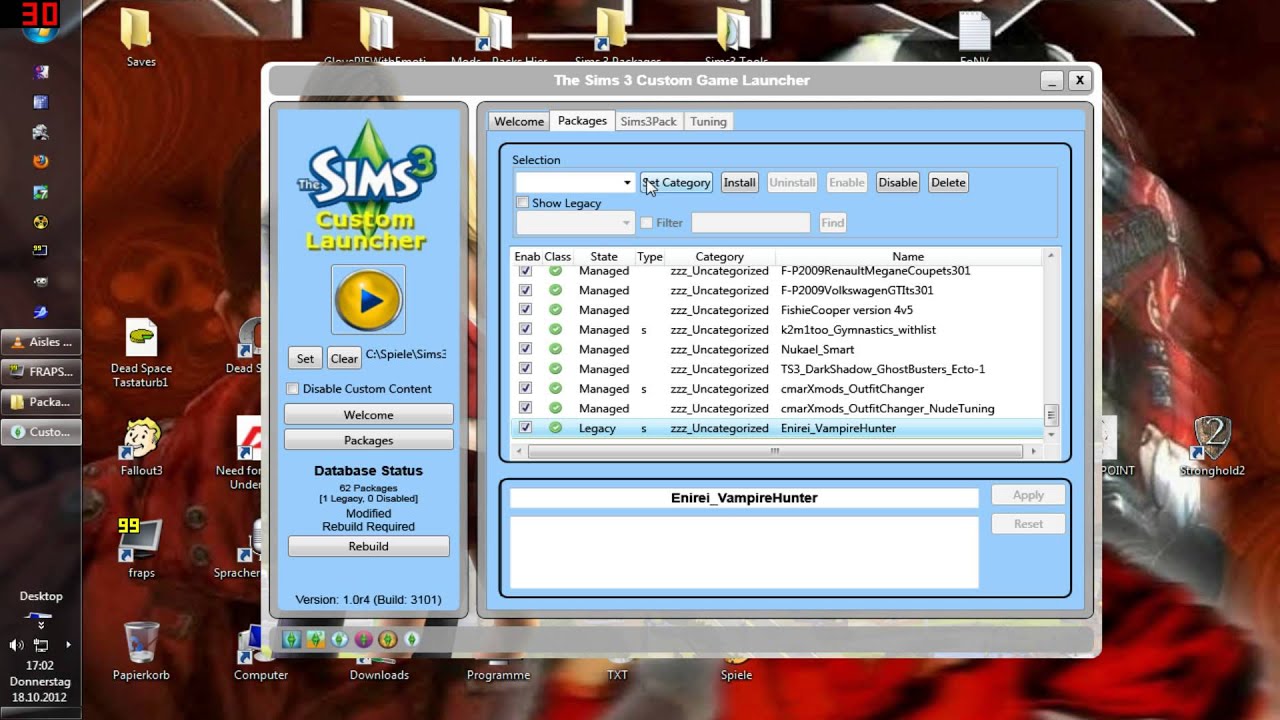The width and height of the screenshot is (1280, 720).
Task: Click the package list scroll-up arrow
Action: 1050,257
